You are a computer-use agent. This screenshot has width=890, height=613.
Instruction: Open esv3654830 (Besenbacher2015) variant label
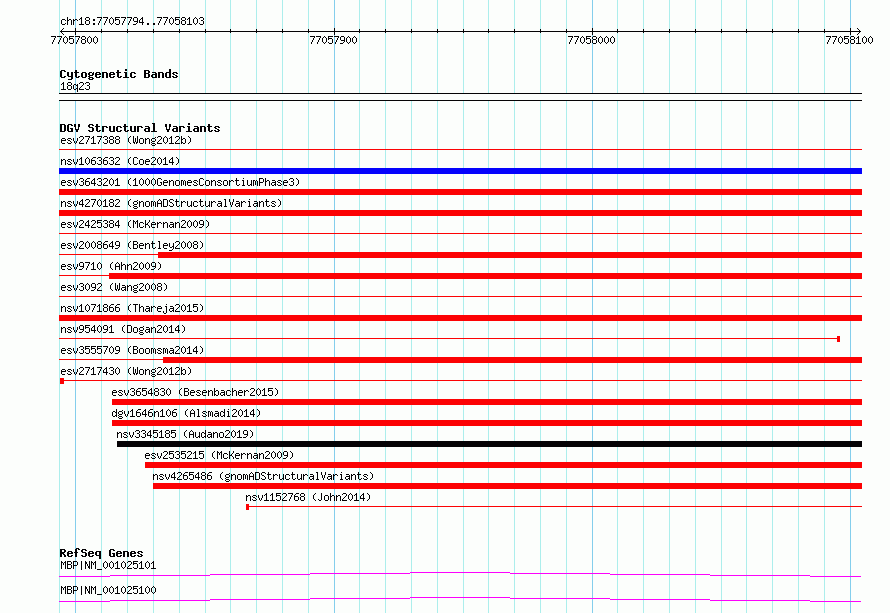pos(195,392)
